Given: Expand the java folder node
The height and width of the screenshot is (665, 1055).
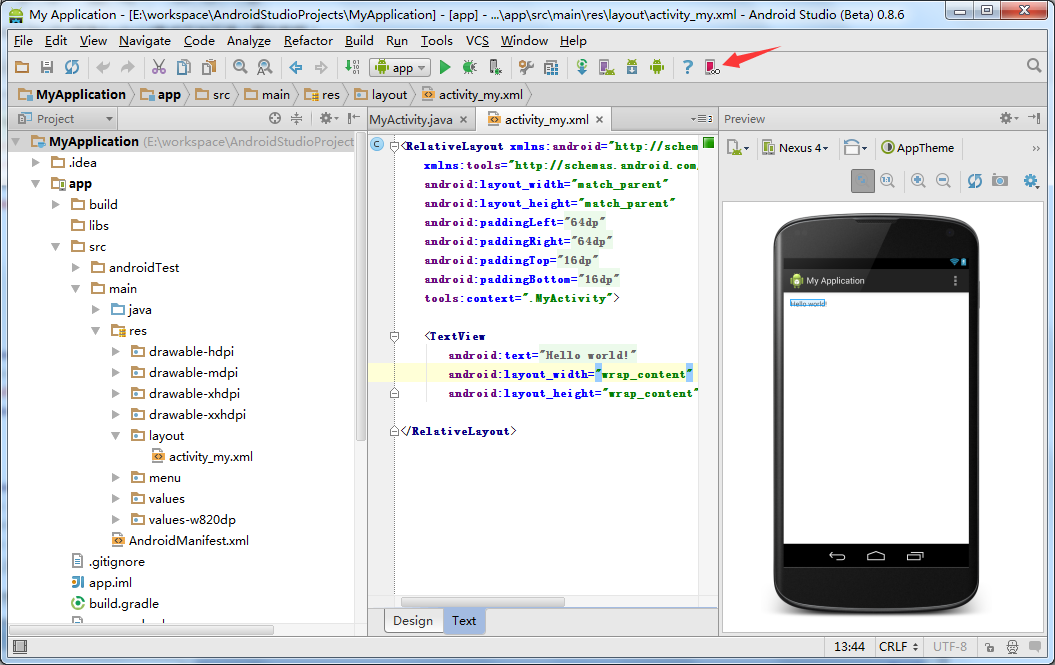Looking at the screenshot, I should 96,310.
